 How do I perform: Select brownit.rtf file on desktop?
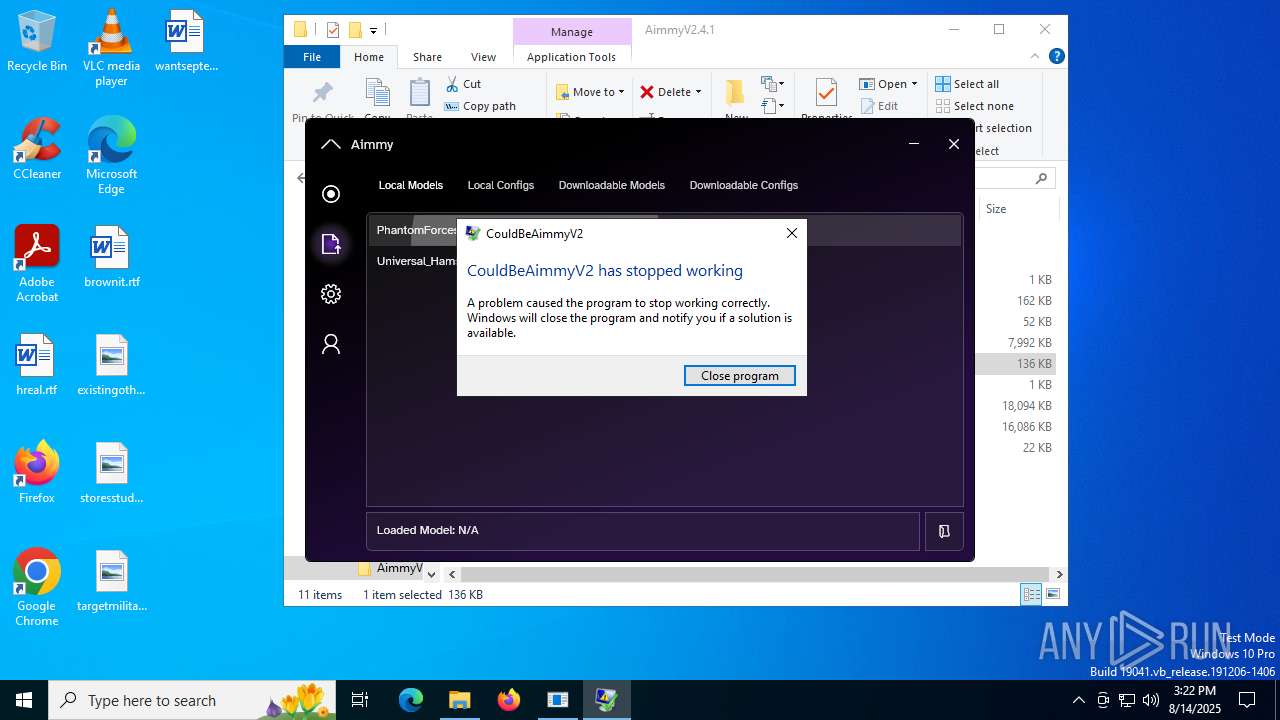tap(111, 257)
